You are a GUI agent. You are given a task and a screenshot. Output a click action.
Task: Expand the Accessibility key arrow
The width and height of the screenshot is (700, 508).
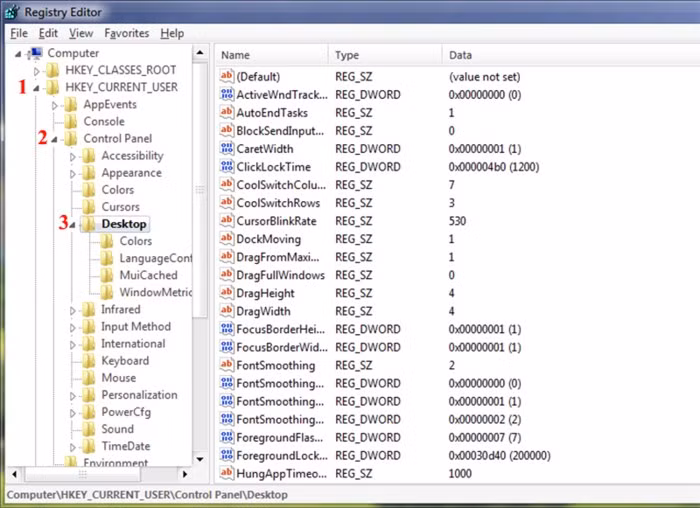point(73,156)
